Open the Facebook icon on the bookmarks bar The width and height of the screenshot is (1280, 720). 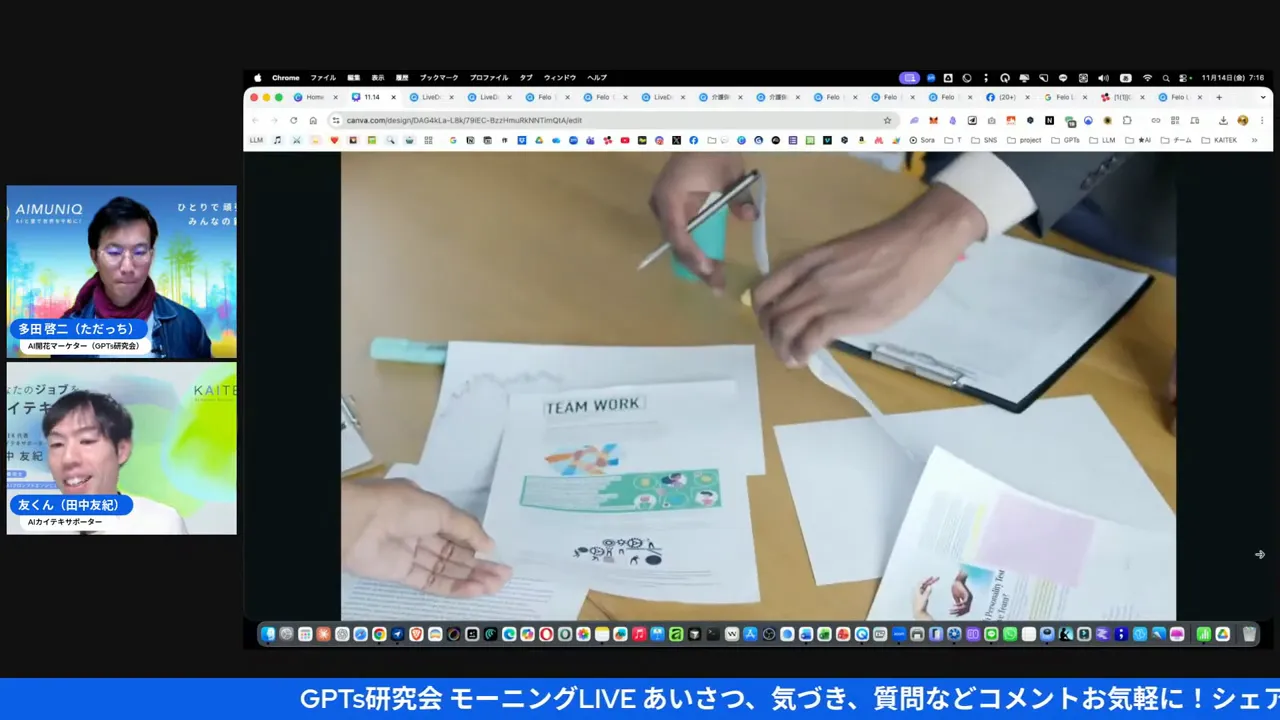tap(693, 140)
